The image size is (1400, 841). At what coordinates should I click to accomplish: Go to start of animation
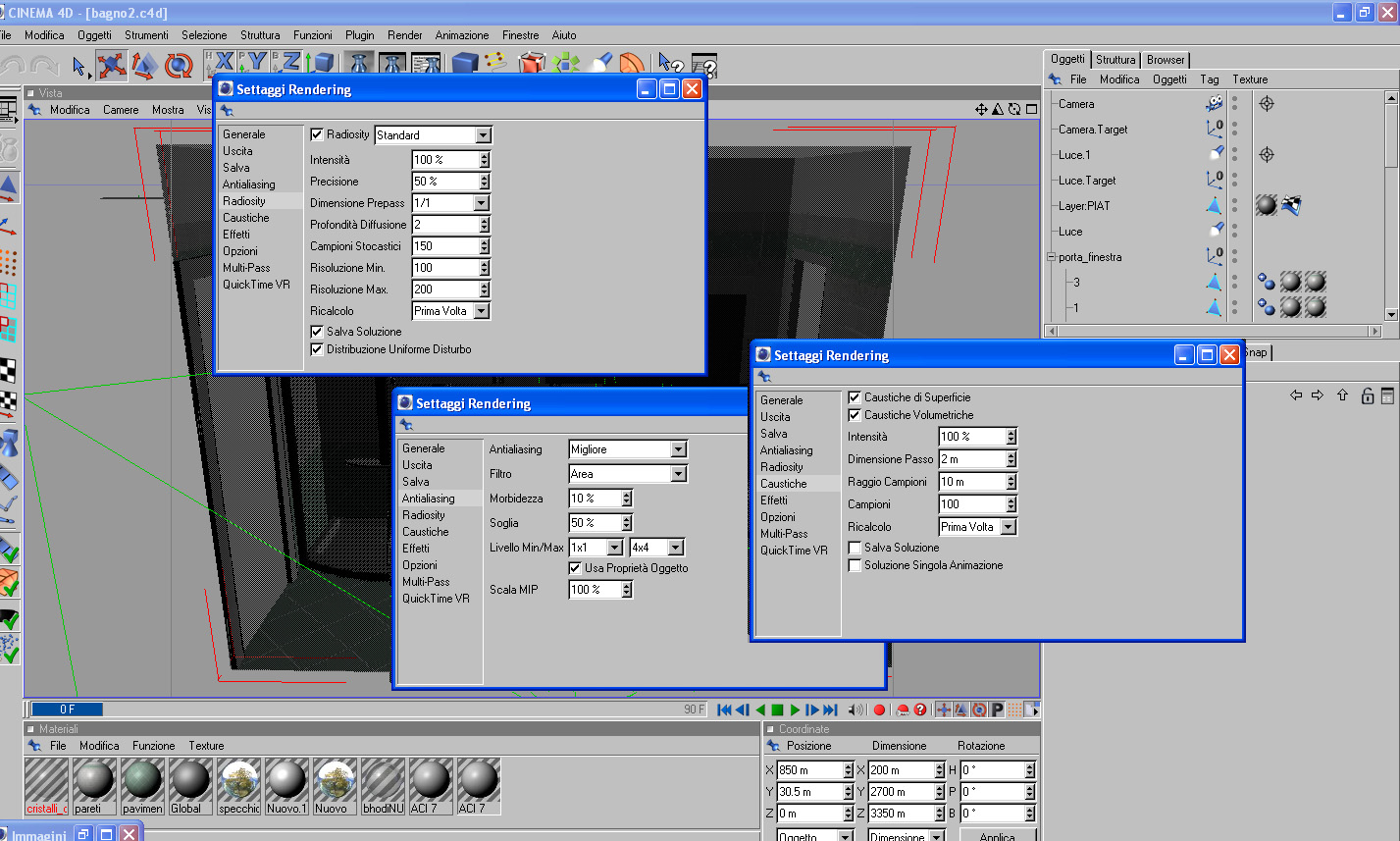724,710
